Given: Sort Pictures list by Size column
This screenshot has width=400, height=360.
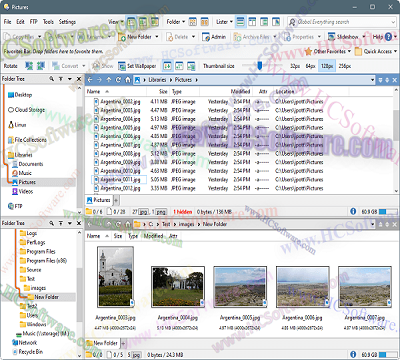Looking at the screenshot, I should click(163, 91).
